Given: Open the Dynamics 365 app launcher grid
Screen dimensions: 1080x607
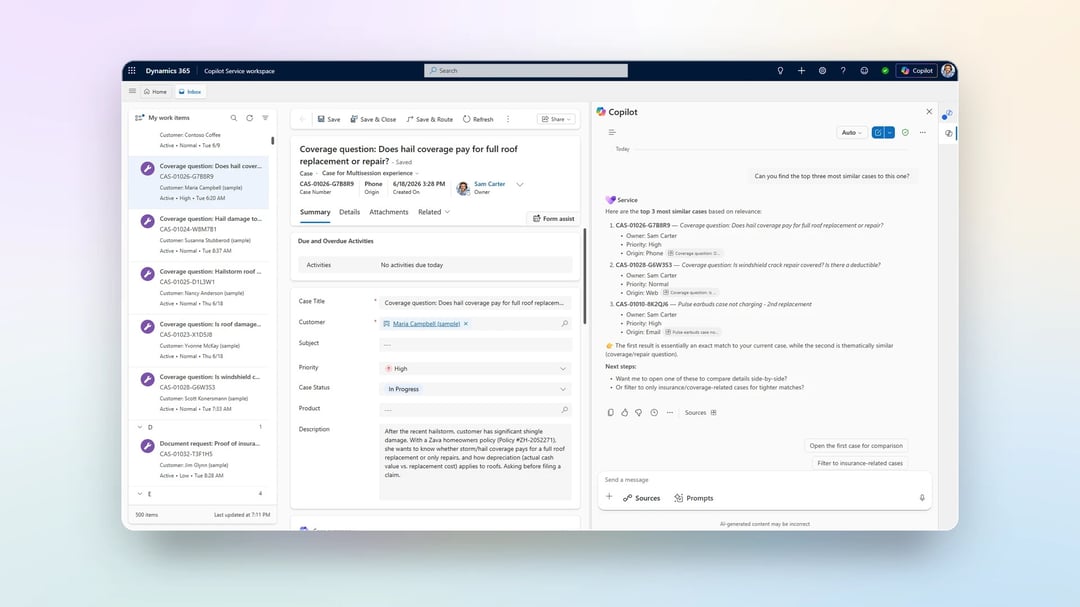Looking at the screenshot, I should click(x=132, y=70).
